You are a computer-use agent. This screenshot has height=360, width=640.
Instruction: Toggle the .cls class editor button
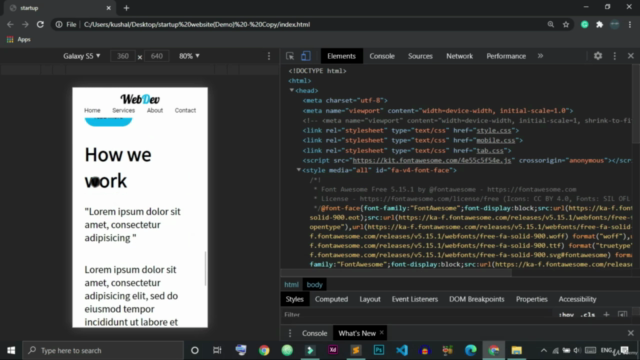[x=587, y=315]
